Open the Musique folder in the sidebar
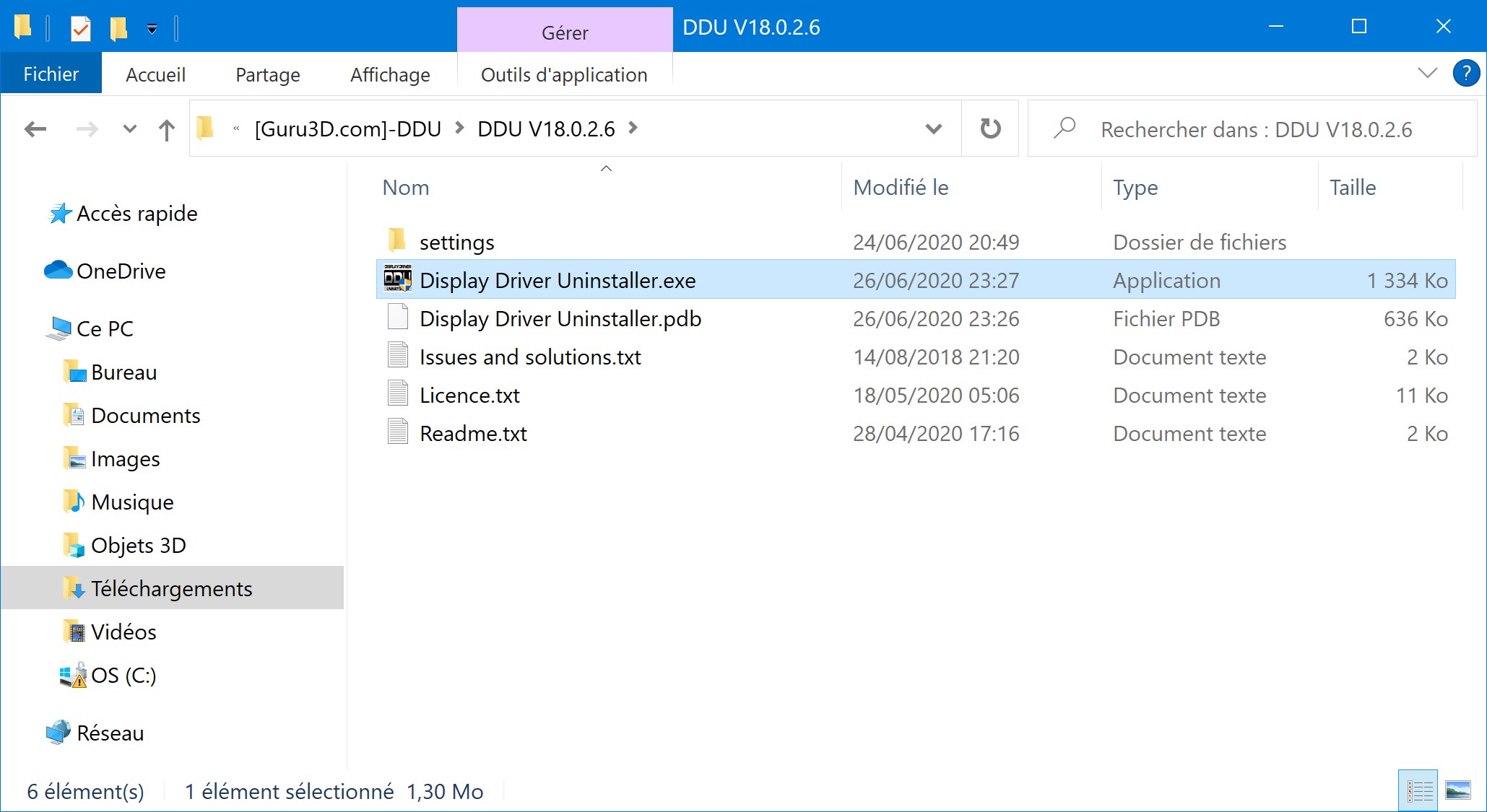This screenshot has width=1487, height=812. tap(132, 502)
